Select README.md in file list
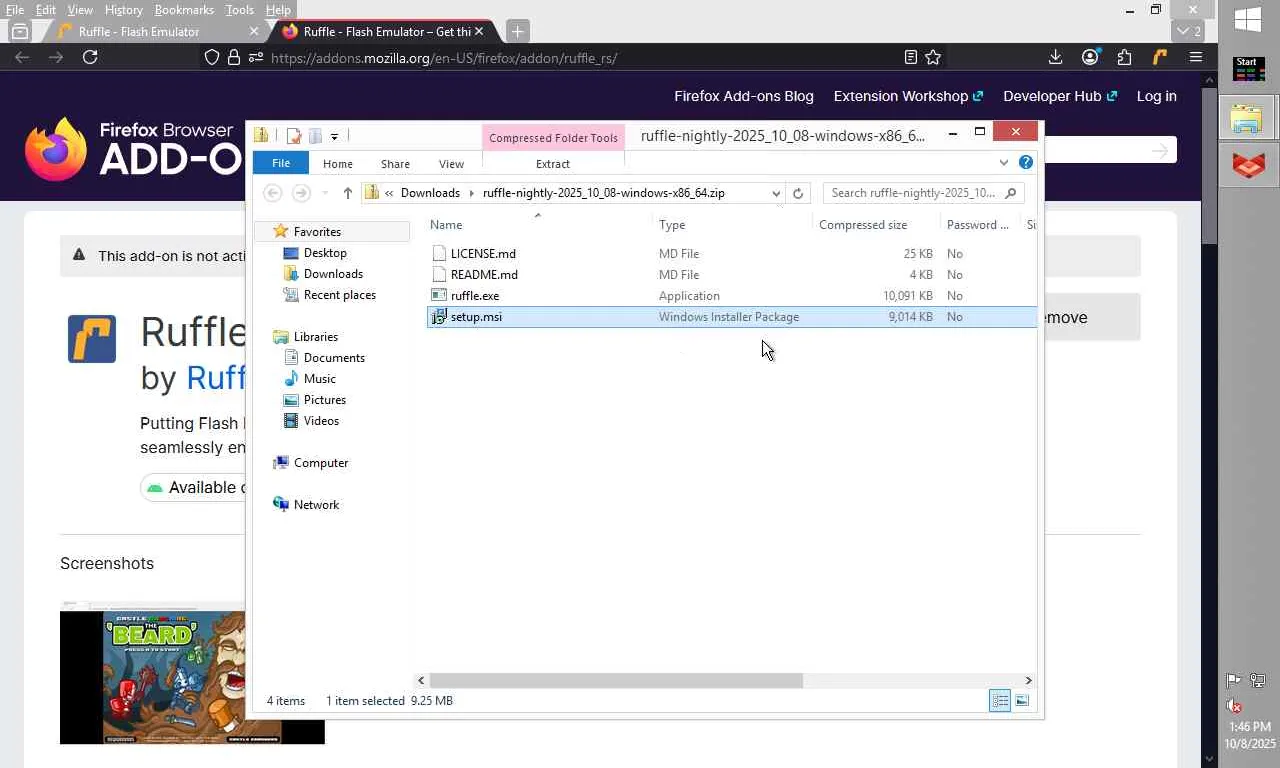 (x=484, y=275)
